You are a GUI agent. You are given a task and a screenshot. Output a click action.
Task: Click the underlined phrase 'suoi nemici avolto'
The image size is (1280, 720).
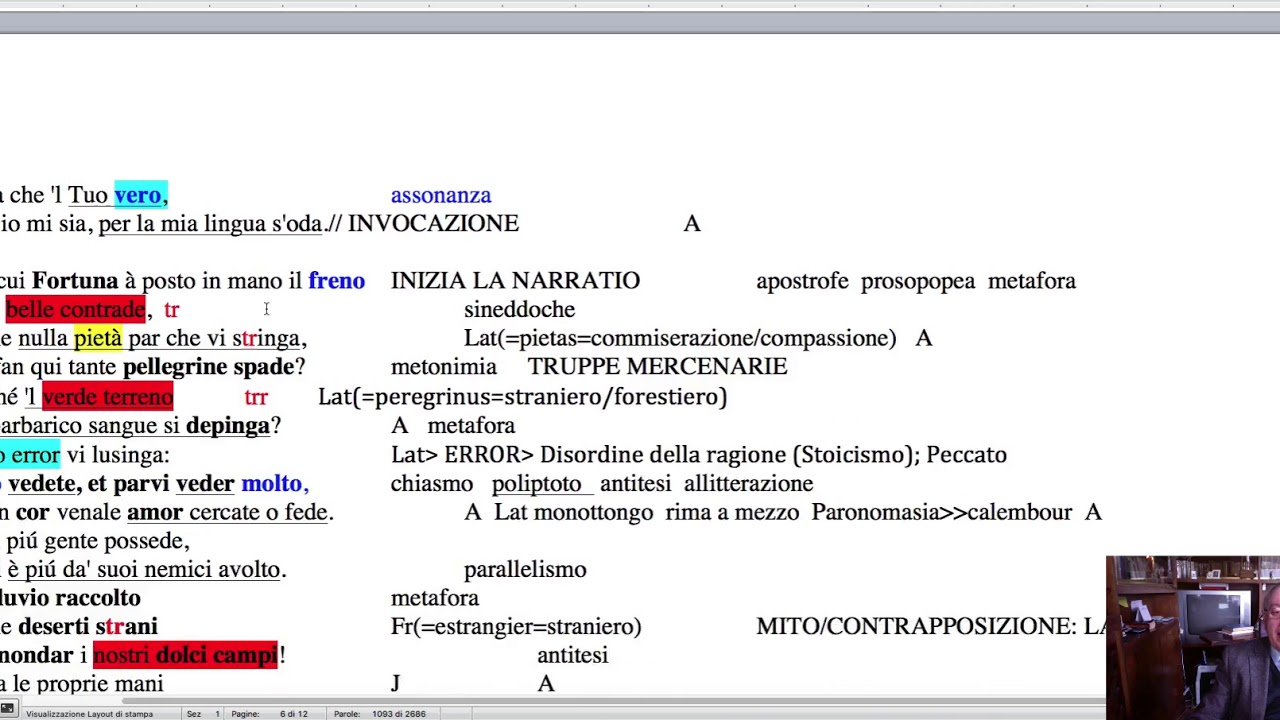tap(190, 570)
